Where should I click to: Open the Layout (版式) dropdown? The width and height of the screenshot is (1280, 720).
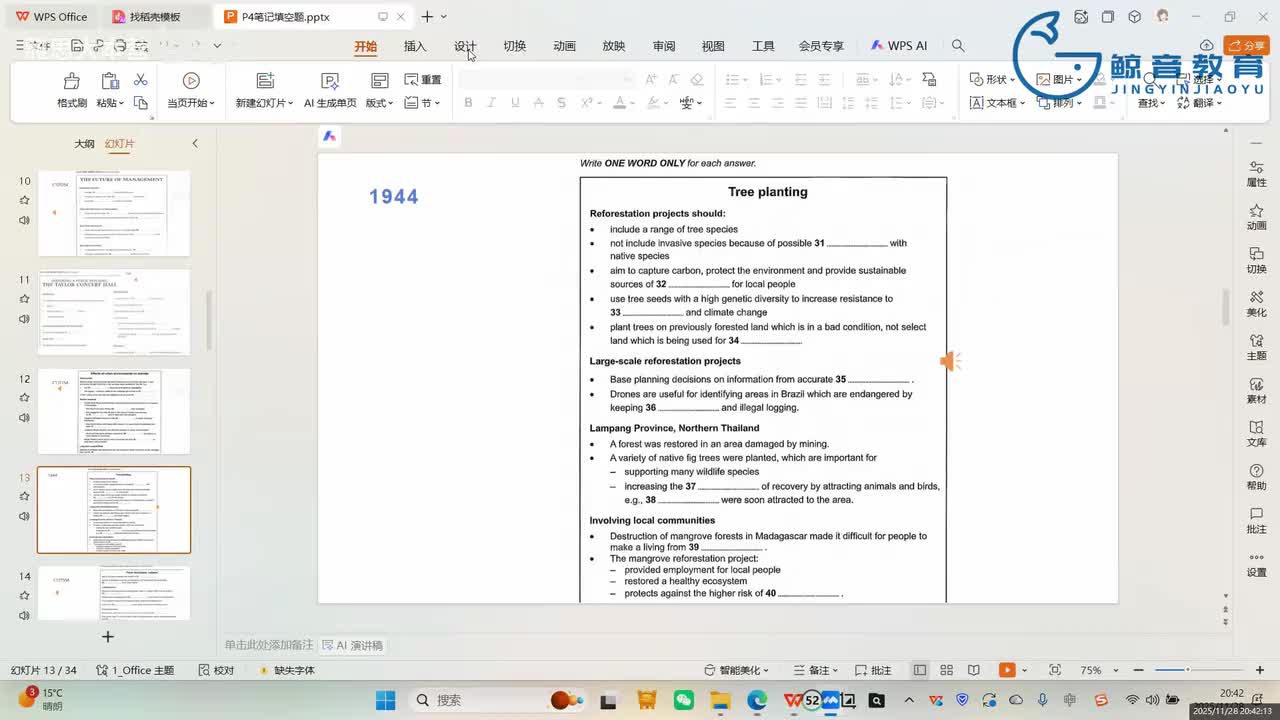pyautogui.click(x=379, y=103)
